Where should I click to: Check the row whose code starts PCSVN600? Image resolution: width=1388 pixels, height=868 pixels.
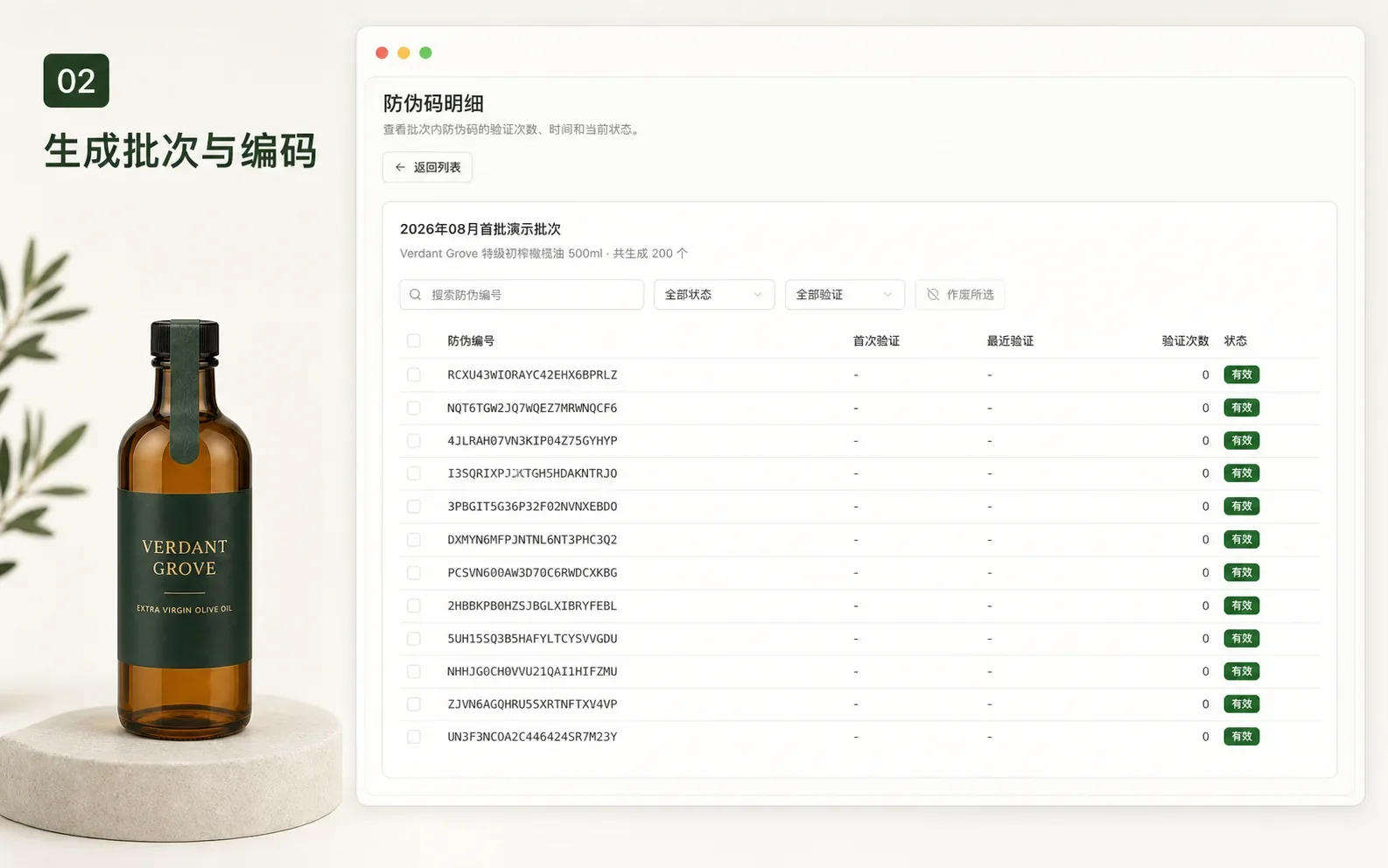(414, 573)
